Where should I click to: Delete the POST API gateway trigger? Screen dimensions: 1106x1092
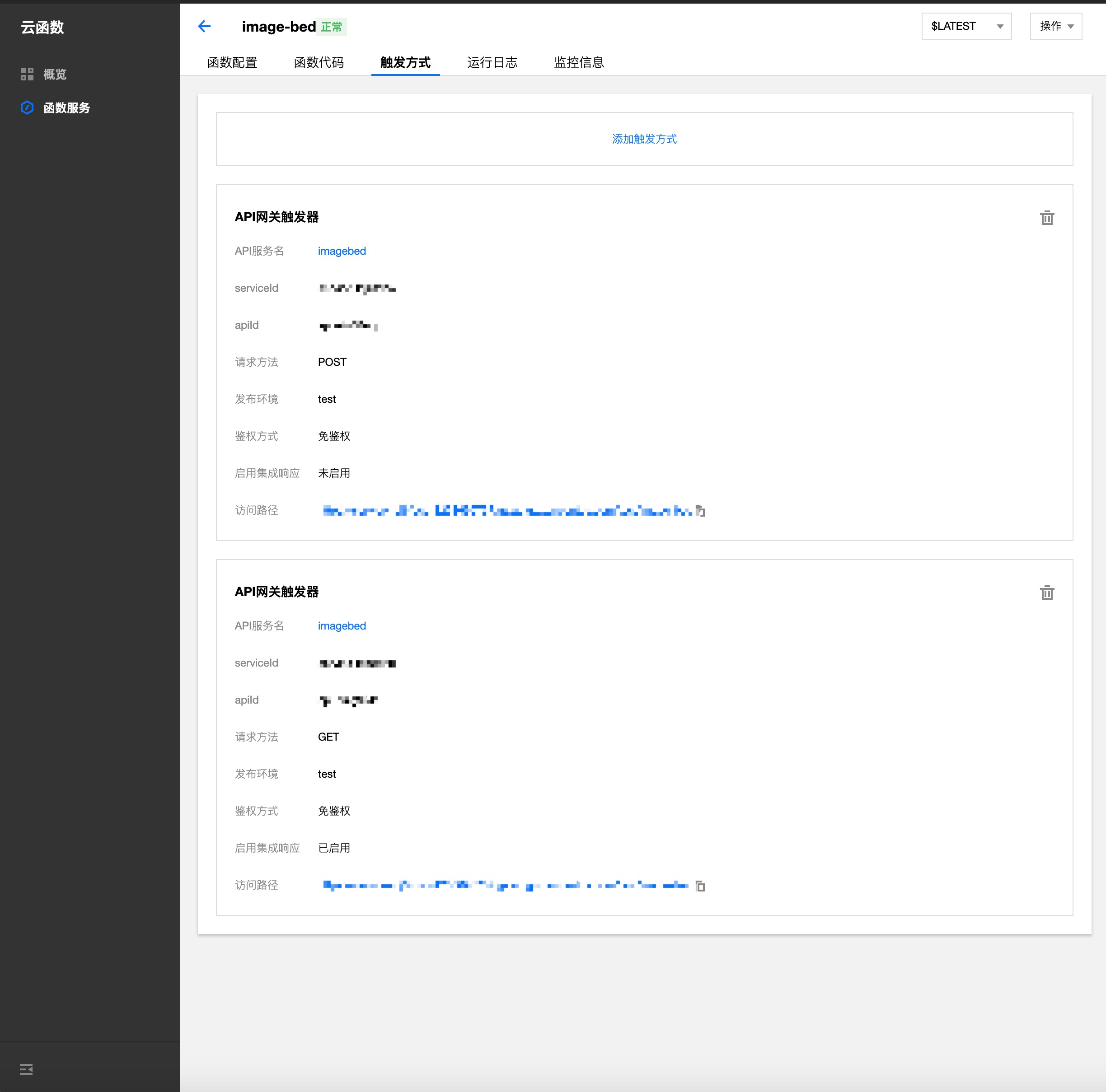[1046, 218]
